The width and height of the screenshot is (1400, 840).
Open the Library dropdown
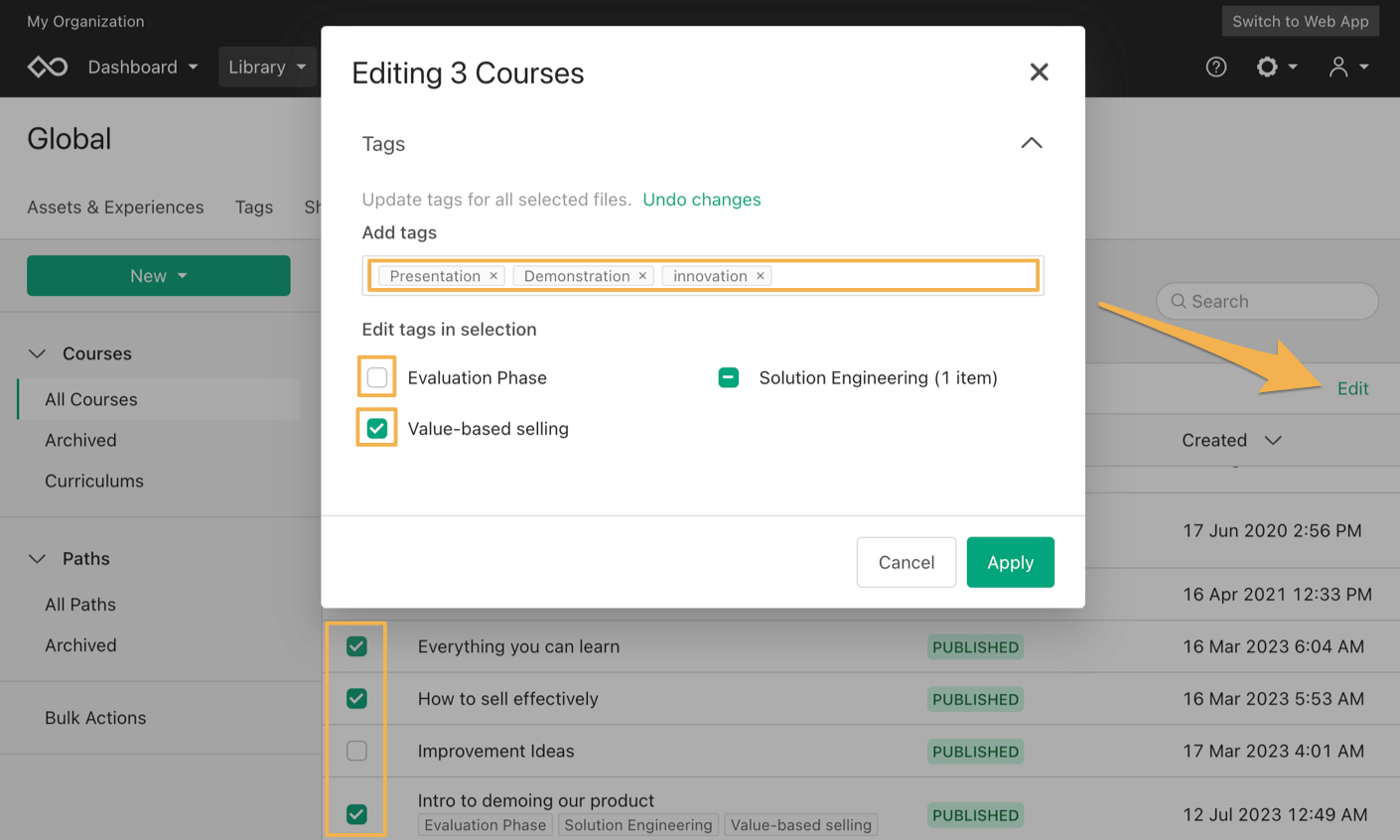(267, 67)
